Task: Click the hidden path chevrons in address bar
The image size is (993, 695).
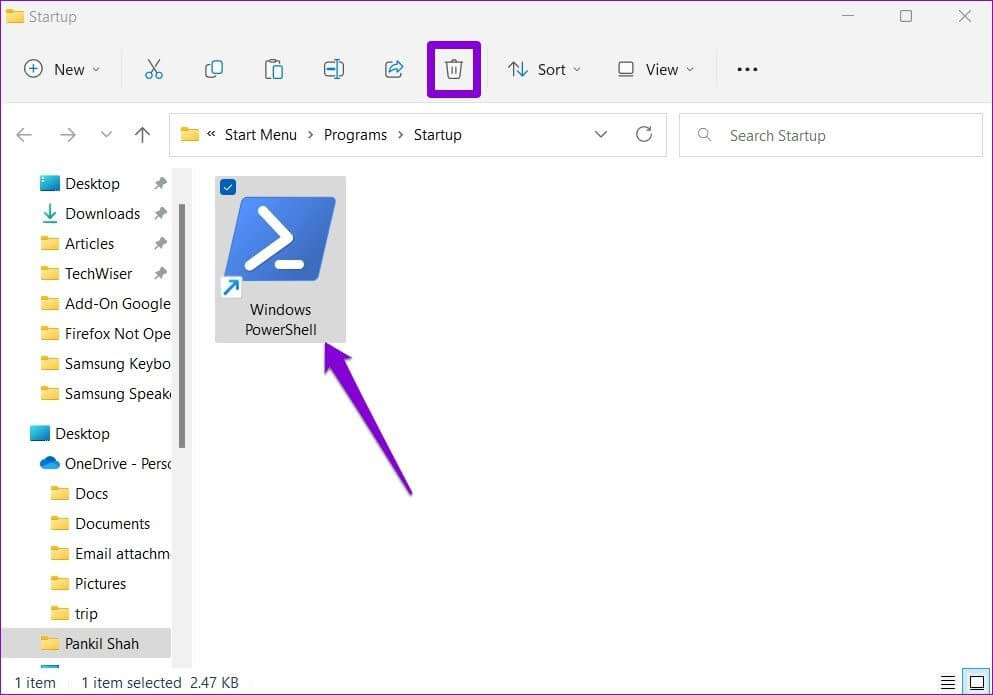Action: click(211, 134)
